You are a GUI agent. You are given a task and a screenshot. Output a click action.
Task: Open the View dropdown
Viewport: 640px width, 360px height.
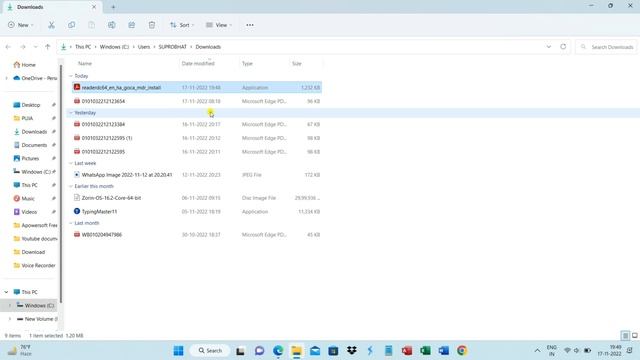(219, 25)
